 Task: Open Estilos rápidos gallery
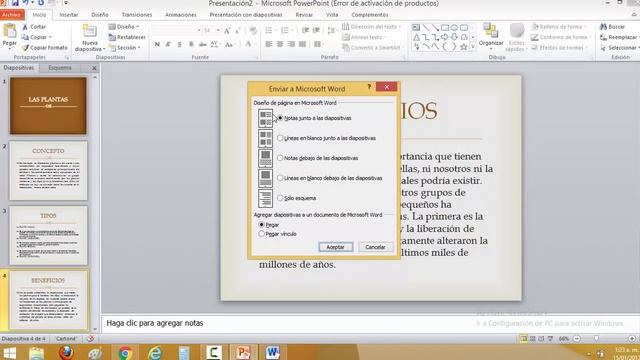(516, 37)
